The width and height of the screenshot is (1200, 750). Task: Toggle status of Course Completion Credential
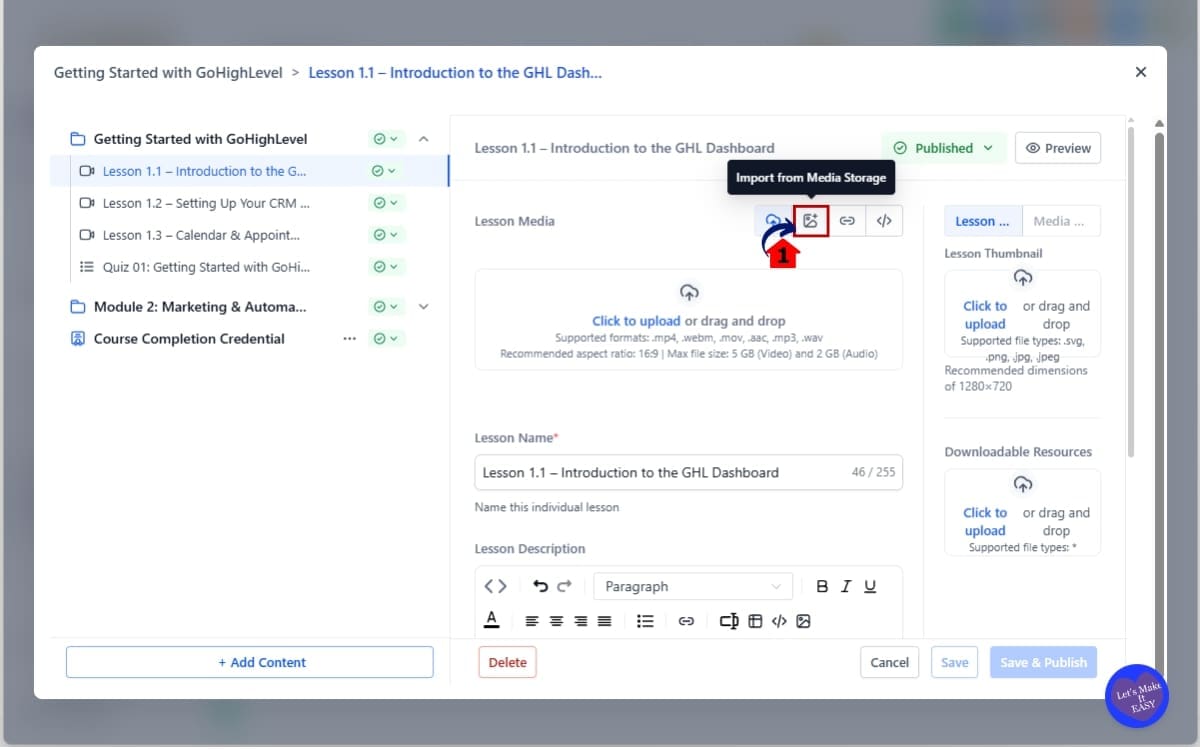point(384,339)
